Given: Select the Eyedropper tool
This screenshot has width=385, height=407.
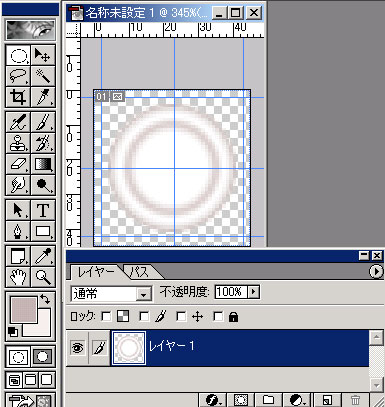Looking at the screenshot, I should [x=43, y=256].
